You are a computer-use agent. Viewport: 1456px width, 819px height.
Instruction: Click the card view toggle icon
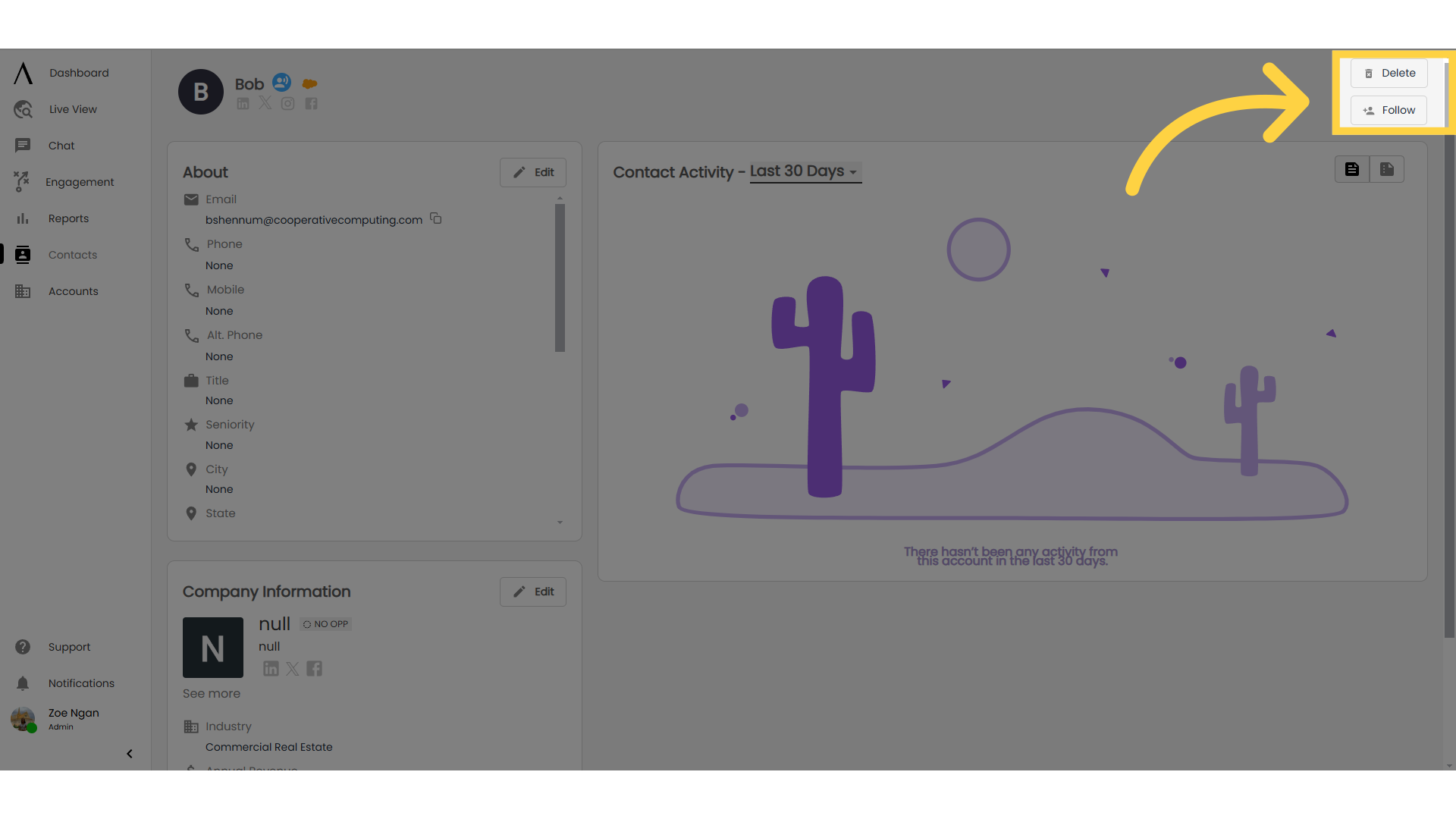tap(1387, 168)
